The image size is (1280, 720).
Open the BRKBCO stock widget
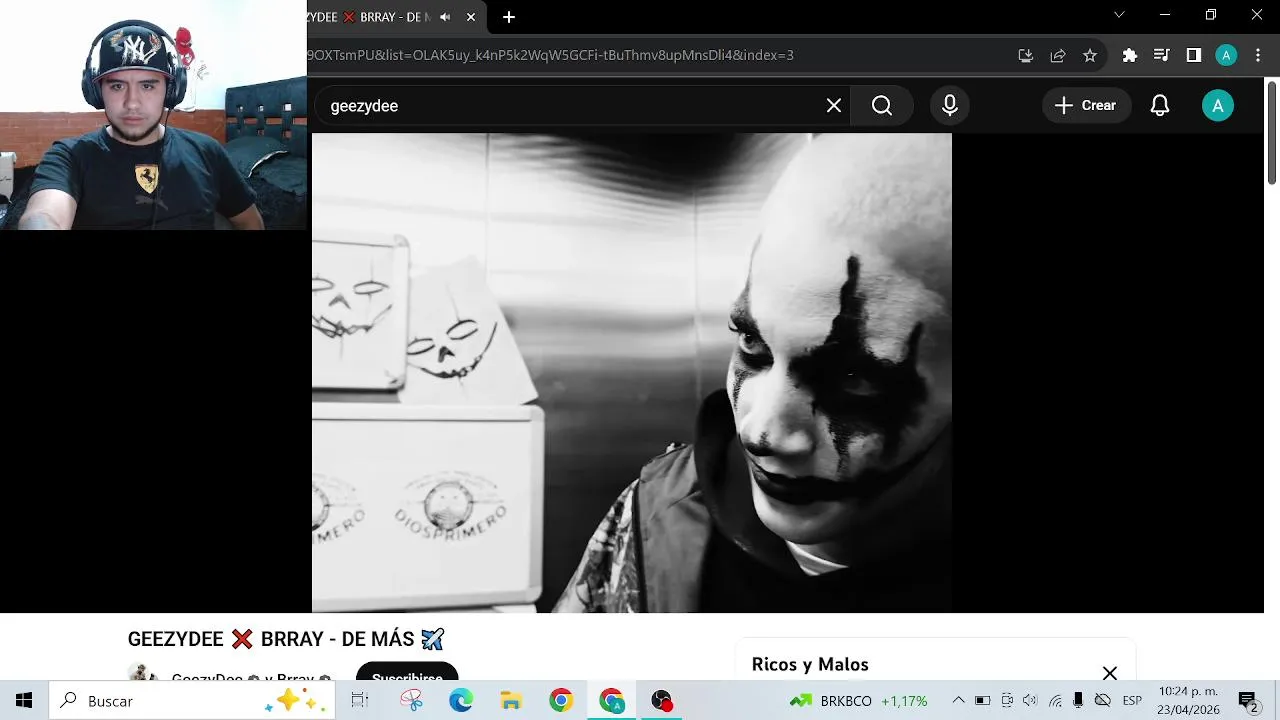[860, 701]
